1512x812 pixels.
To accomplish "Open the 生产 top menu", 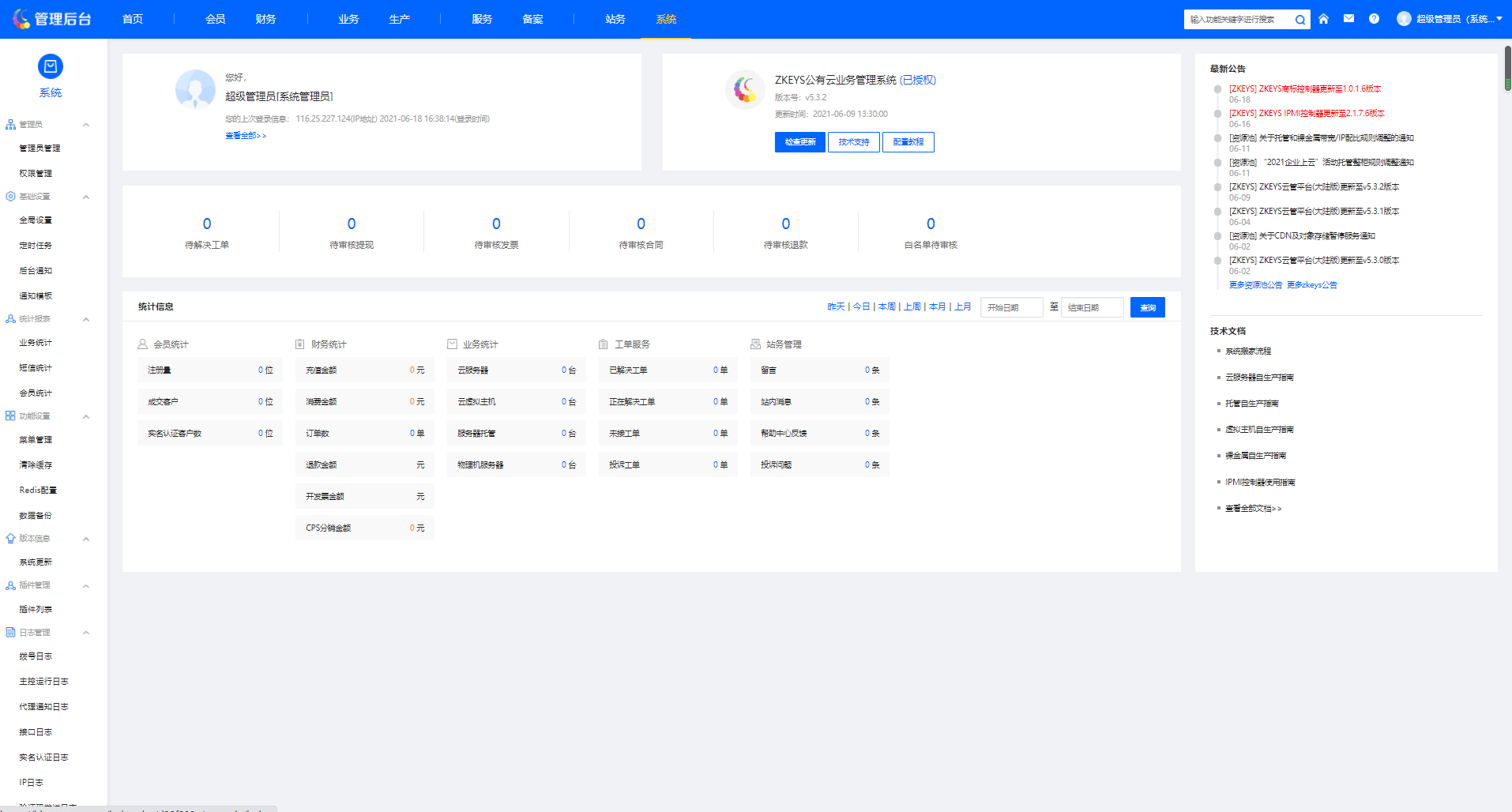I will coord(399,19).
